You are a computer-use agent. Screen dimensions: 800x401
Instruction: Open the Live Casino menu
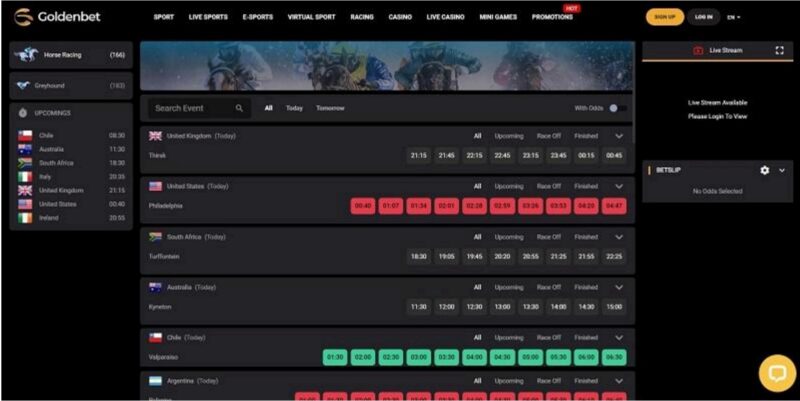coord(445,17)
